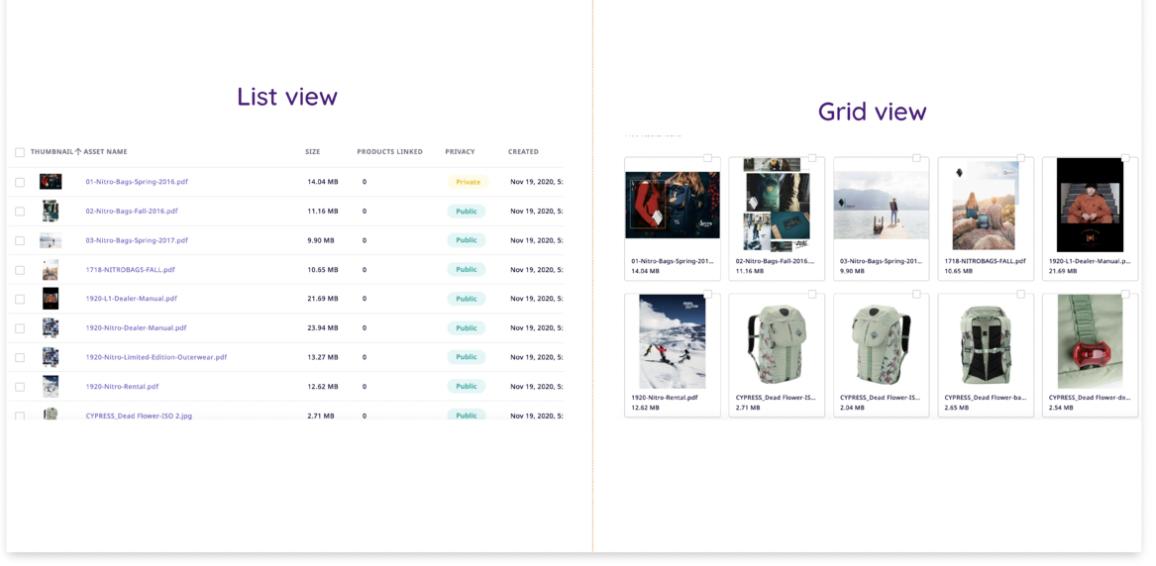Open grid thumbnail of 1920-L1-Dealer-Manual

coord(1090,204)
